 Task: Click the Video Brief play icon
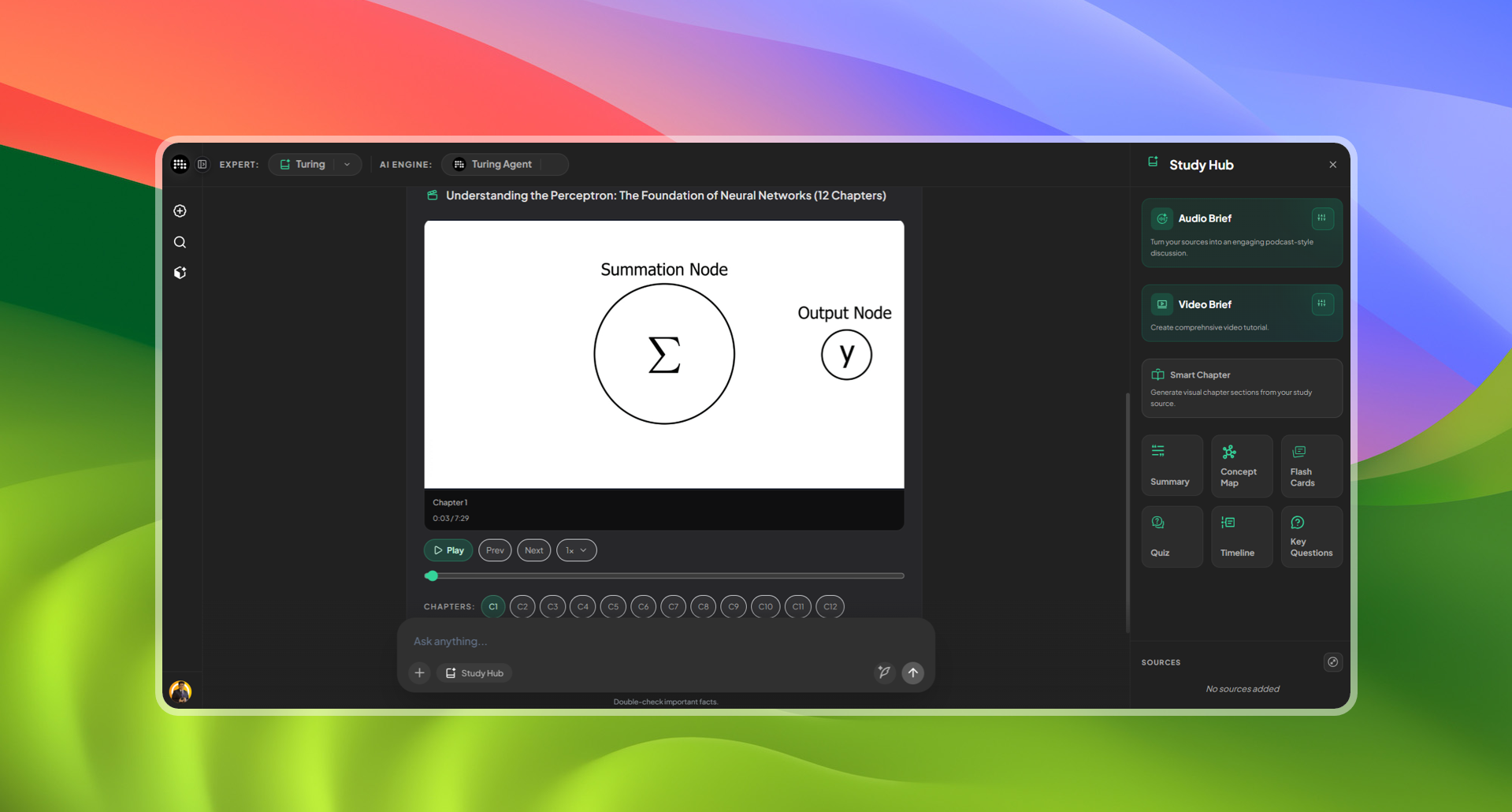pyautogui.click(x=1162, y=304)
